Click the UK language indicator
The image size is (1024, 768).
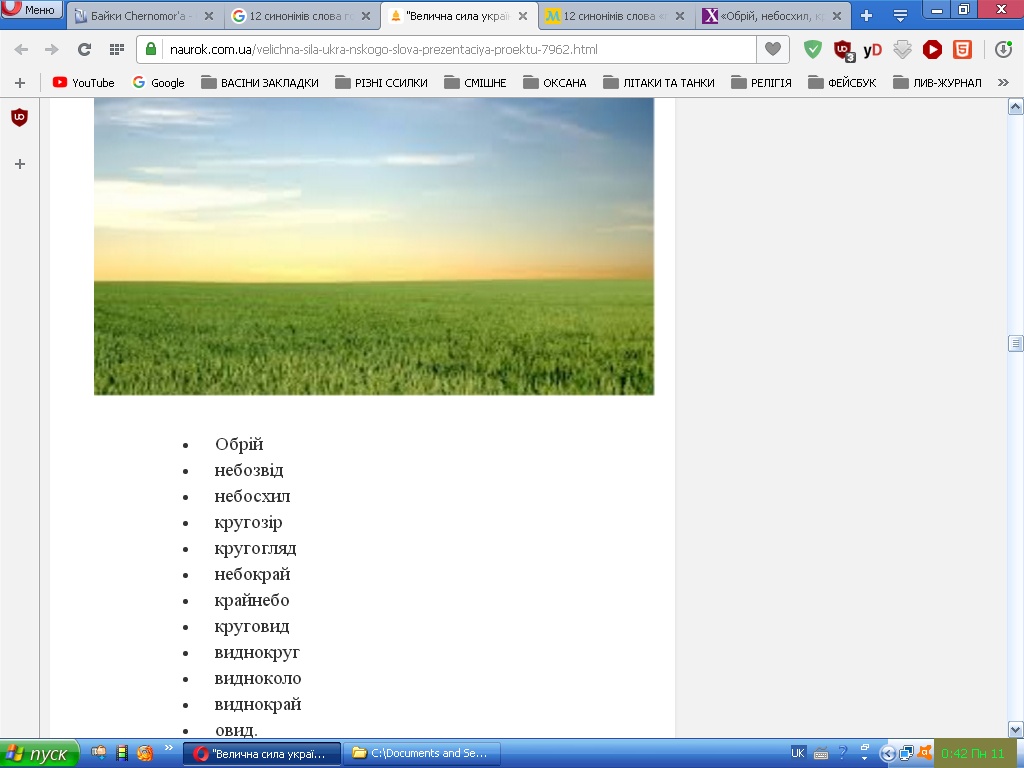(798, 753)
